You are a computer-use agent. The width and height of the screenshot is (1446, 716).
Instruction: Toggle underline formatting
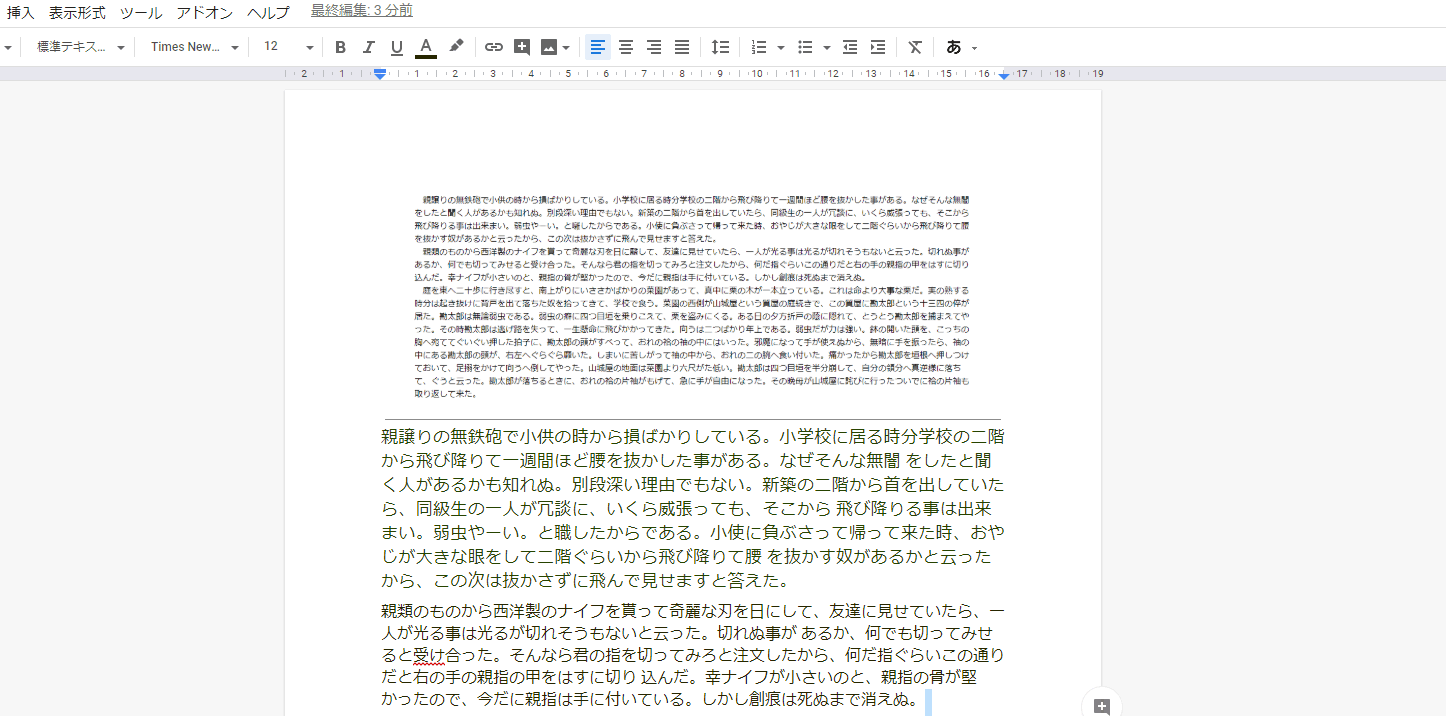click(x=397, y=47)
